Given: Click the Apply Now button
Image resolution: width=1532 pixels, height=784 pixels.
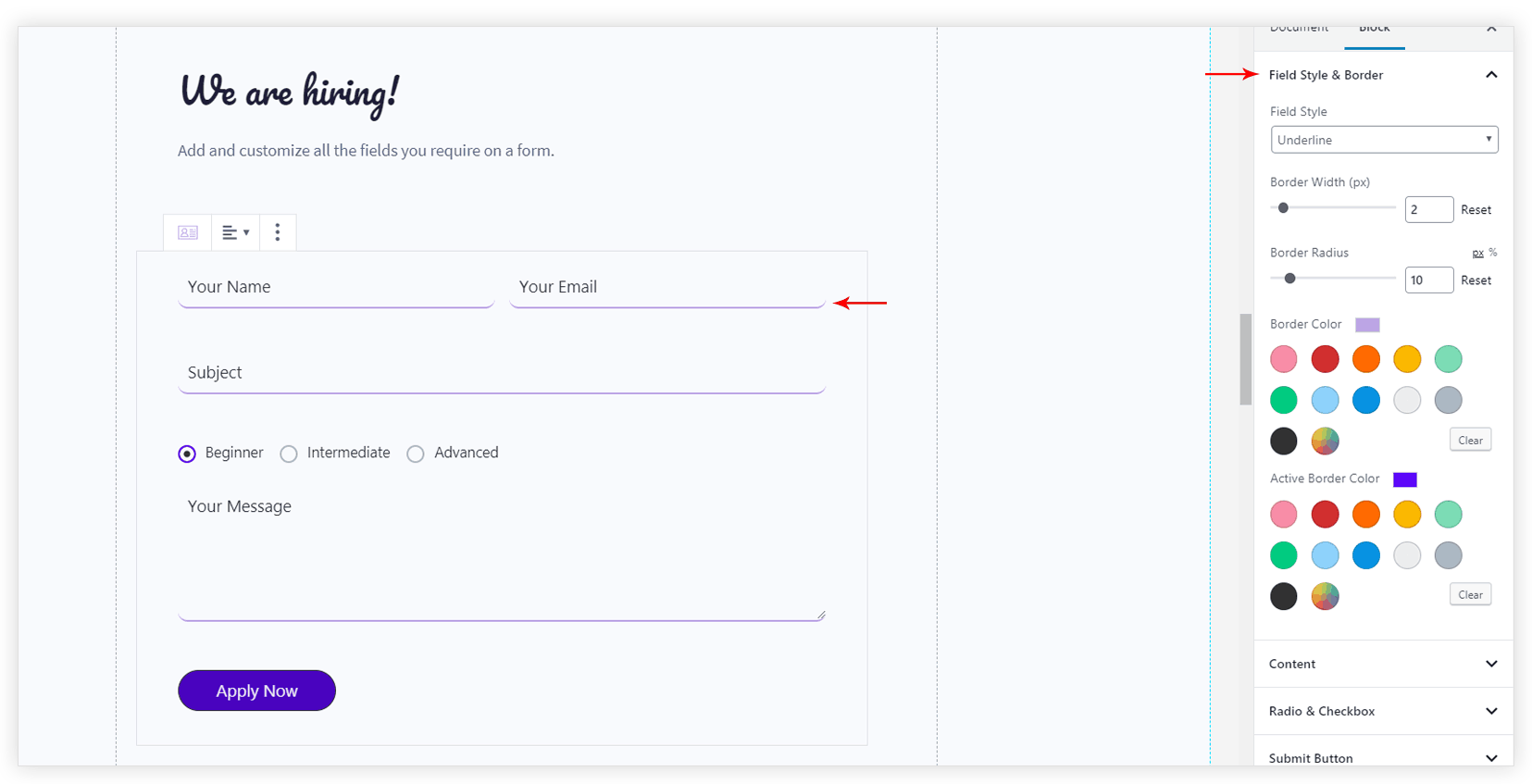Looking at the screenshot, I should point(256,691).
